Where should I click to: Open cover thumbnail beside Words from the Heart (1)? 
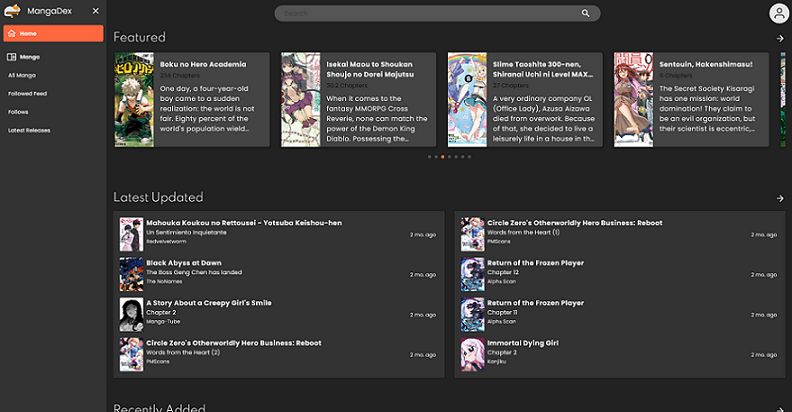tap(472, 234)
